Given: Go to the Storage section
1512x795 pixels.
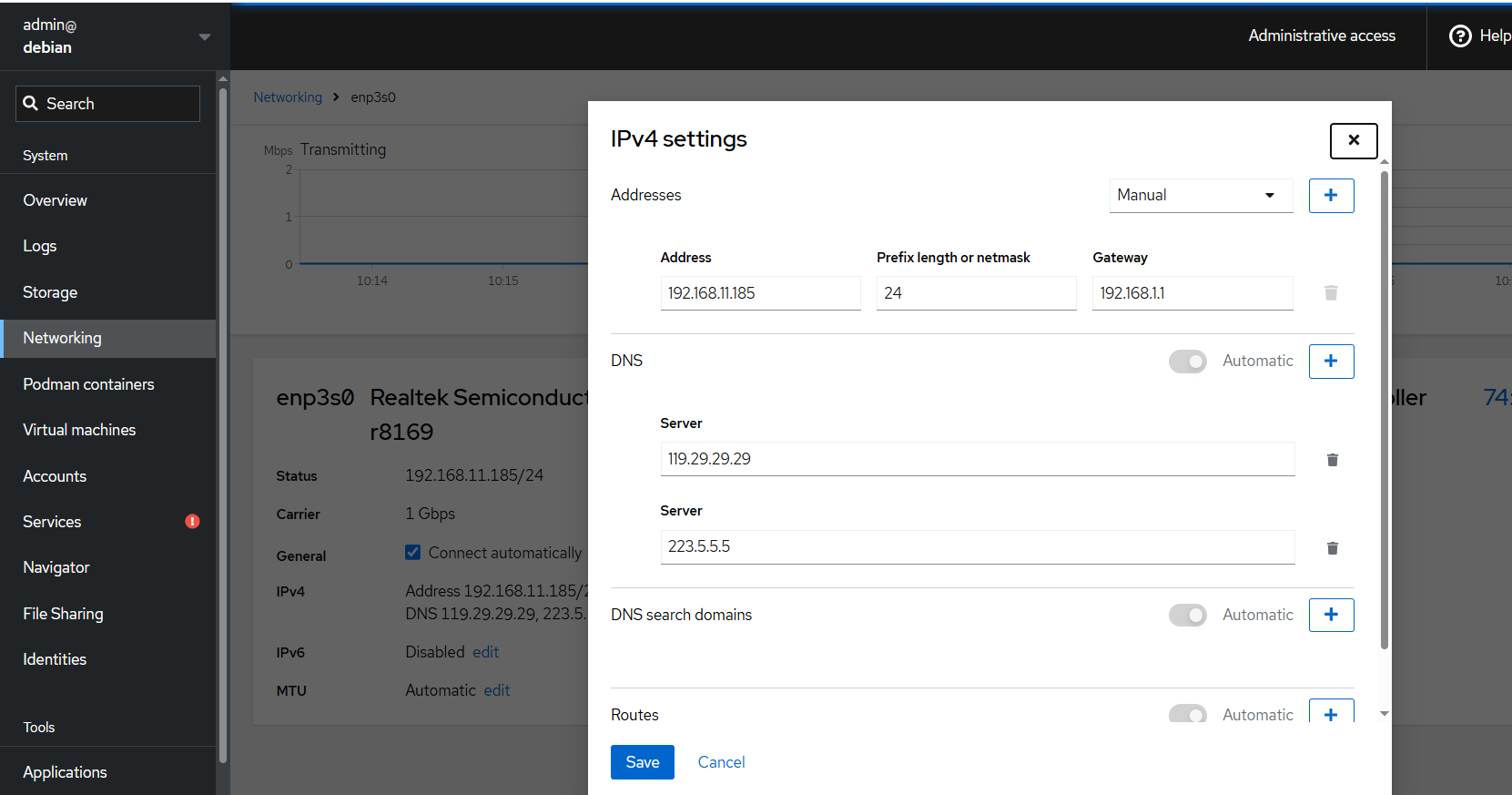Looking at the screenshot, I should click(x=108, y=292).
